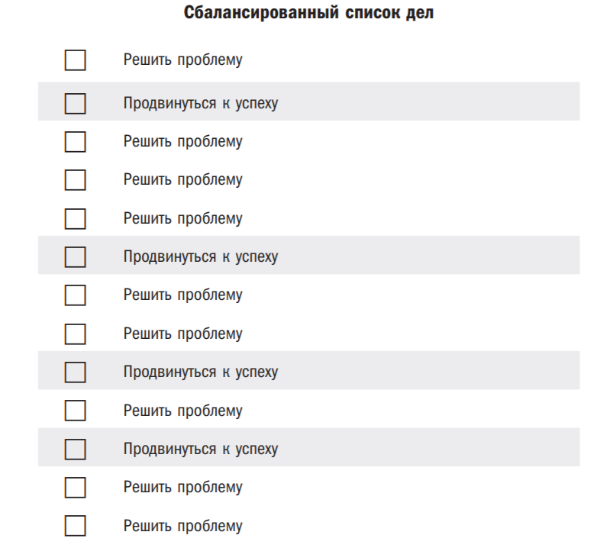Tick the fourth row's 'Решить проблему' checkbox

[x=75, y=180]
